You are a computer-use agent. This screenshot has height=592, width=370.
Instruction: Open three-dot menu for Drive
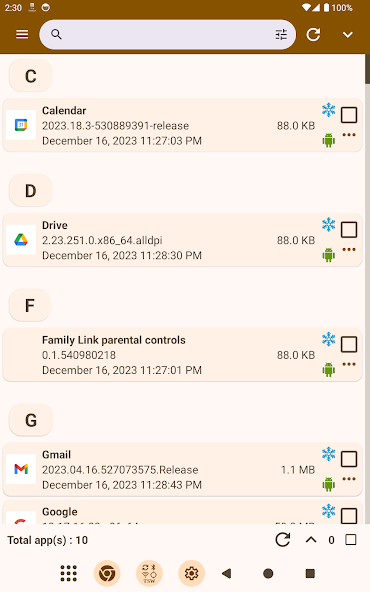coord(349,249)
